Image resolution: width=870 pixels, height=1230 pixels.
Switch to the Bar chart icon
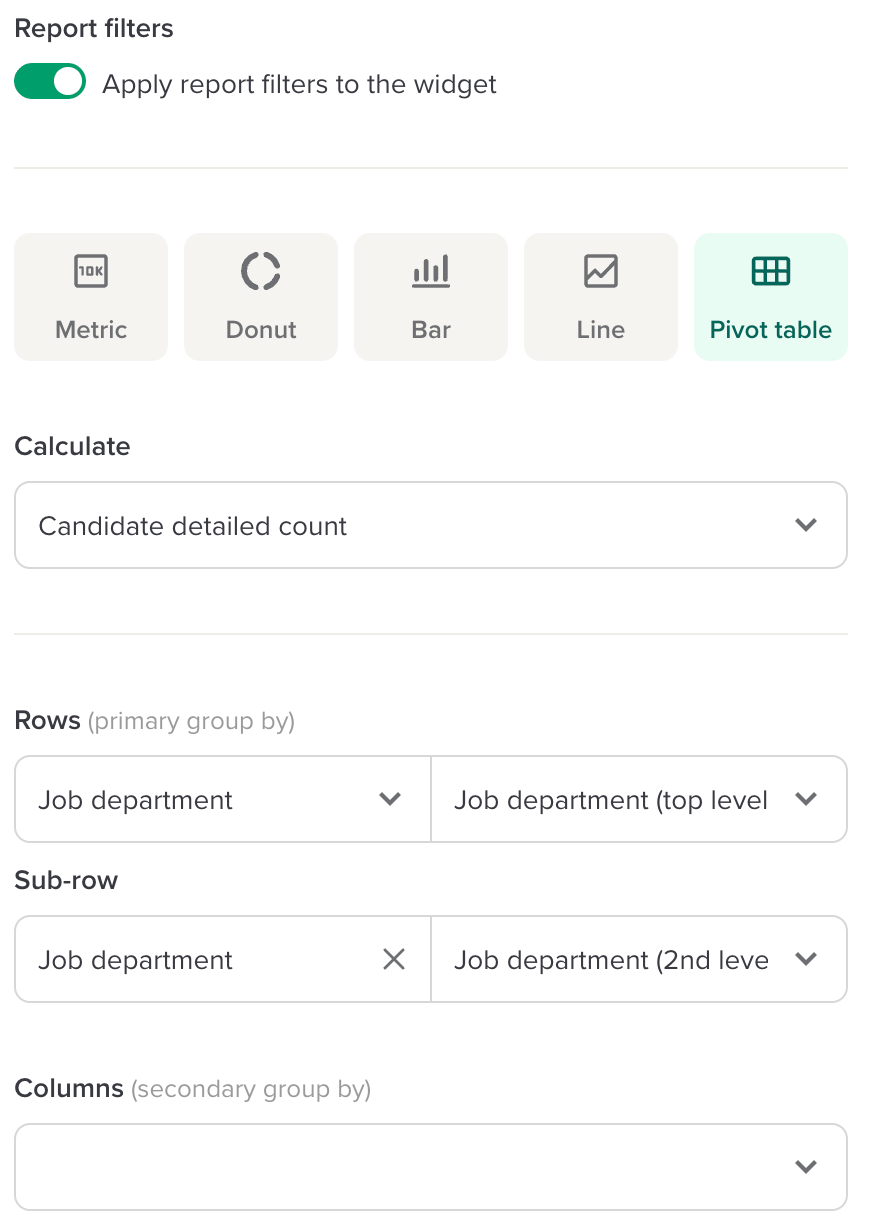click(x=431, y=271)
